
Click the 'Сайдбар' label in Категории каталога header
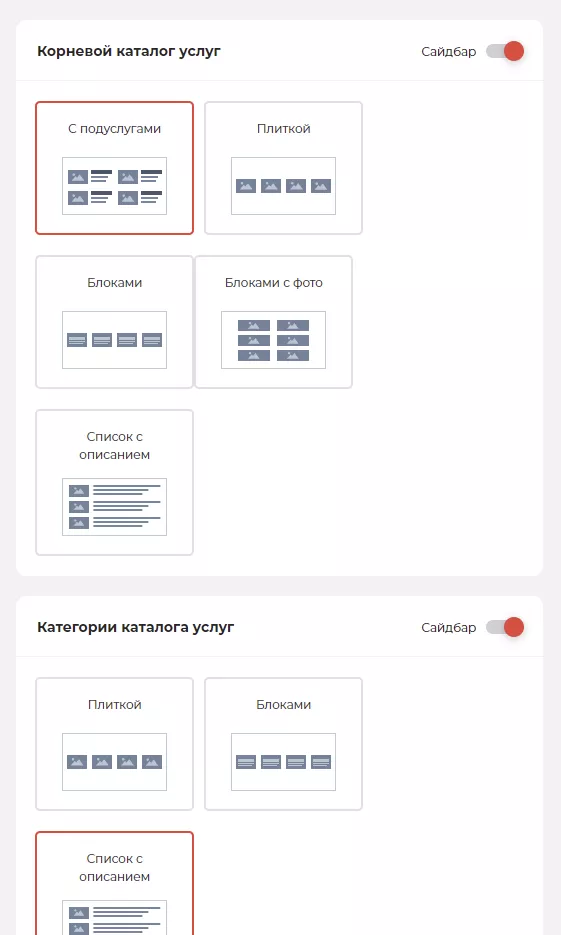(x=449, y=628)
